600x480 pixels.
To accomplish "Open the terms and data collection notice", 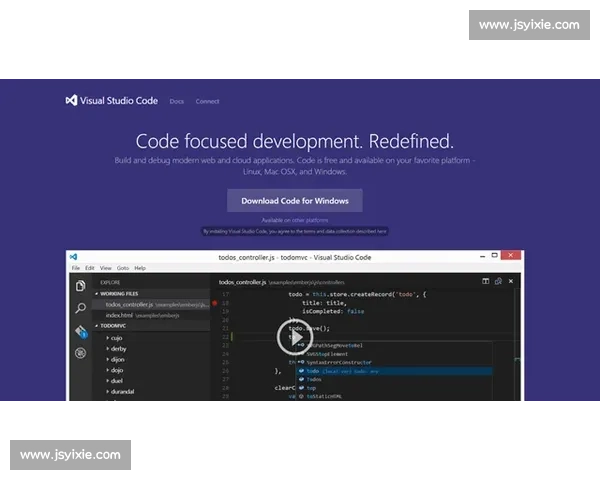I will pos(295,231).
